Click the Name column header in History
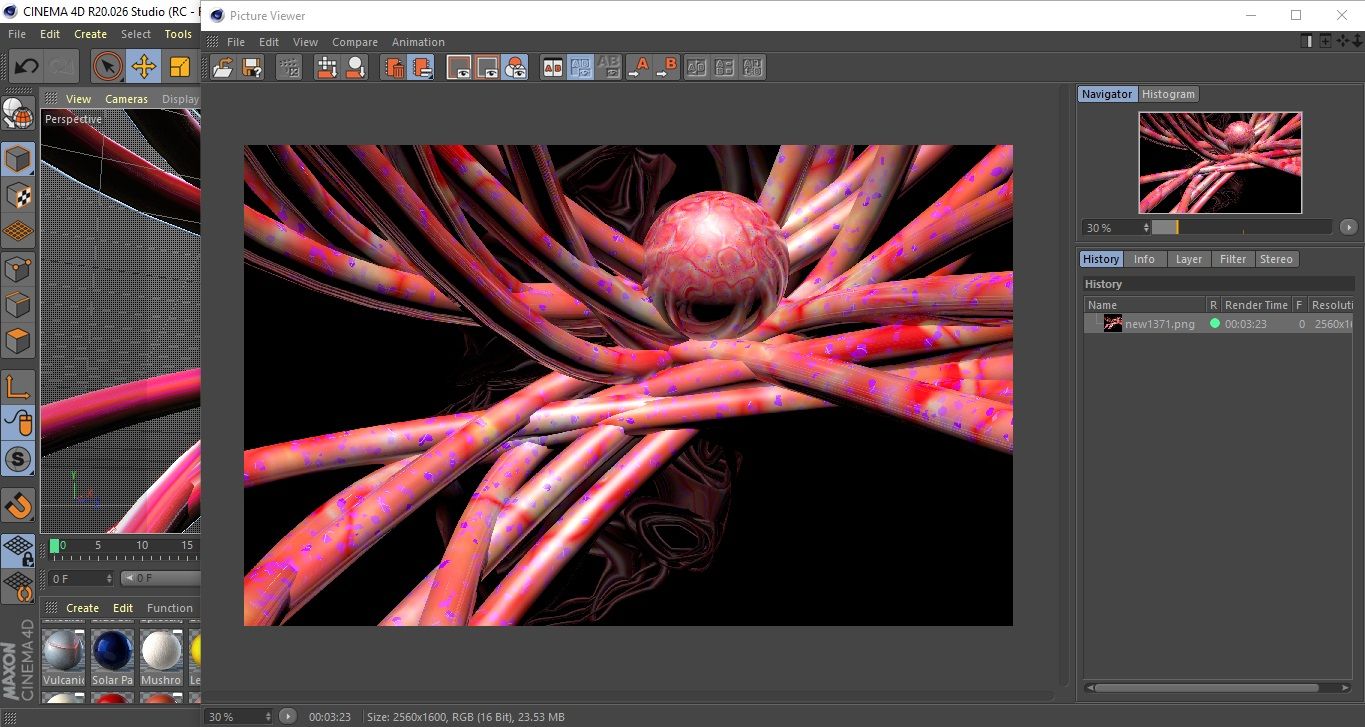 (x=1144, y=305)
